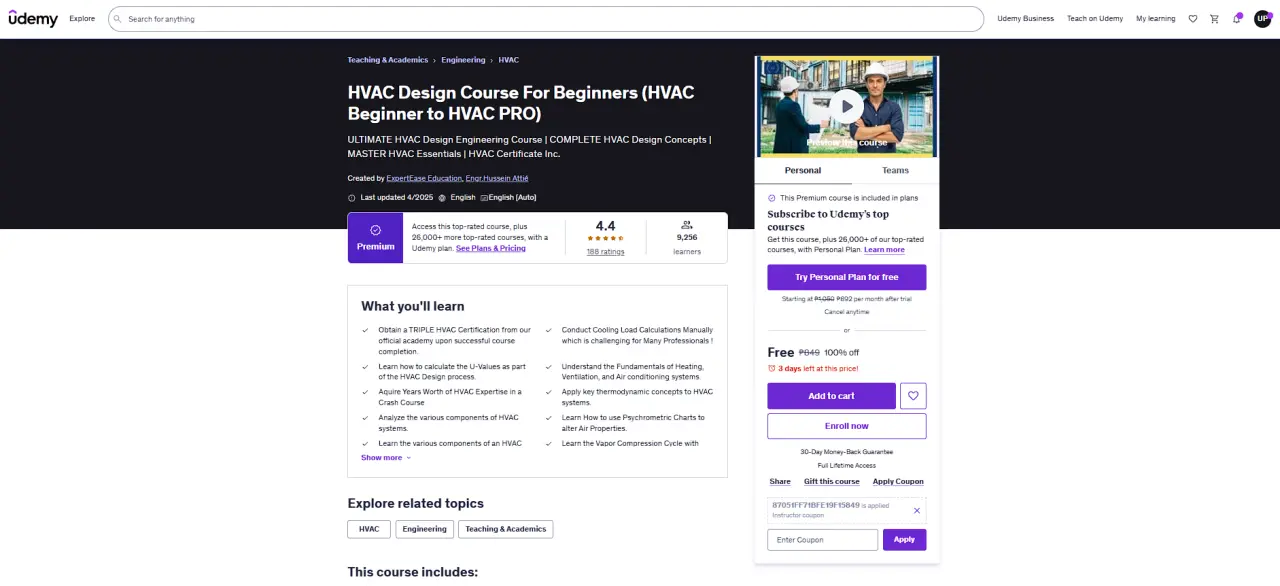This screenshot has width=1280, height=586.
Task: Click the Udemy logo
Action: coord(33,19)
